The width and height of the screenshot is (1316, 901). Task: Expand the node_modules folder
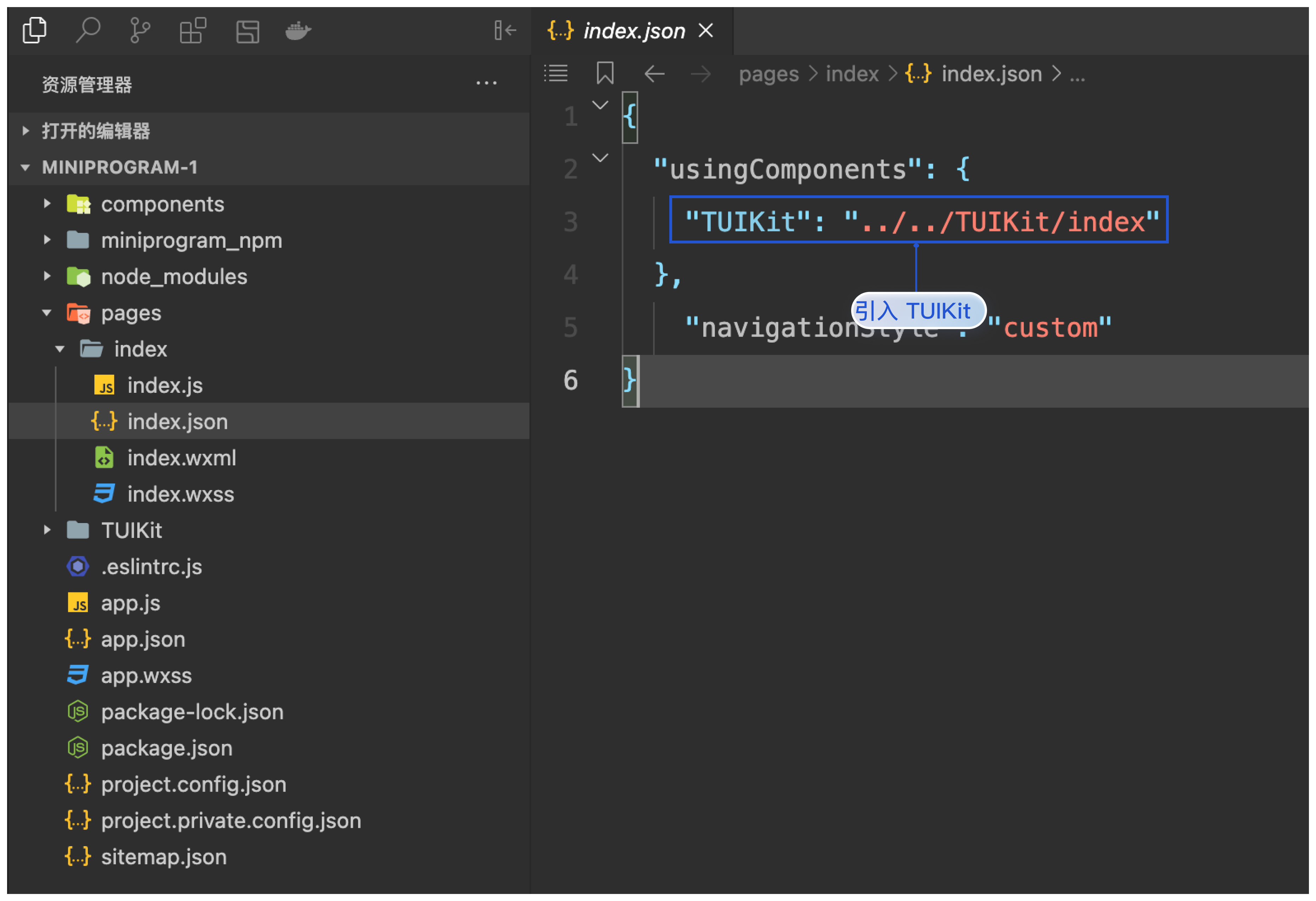coord(47,276)
